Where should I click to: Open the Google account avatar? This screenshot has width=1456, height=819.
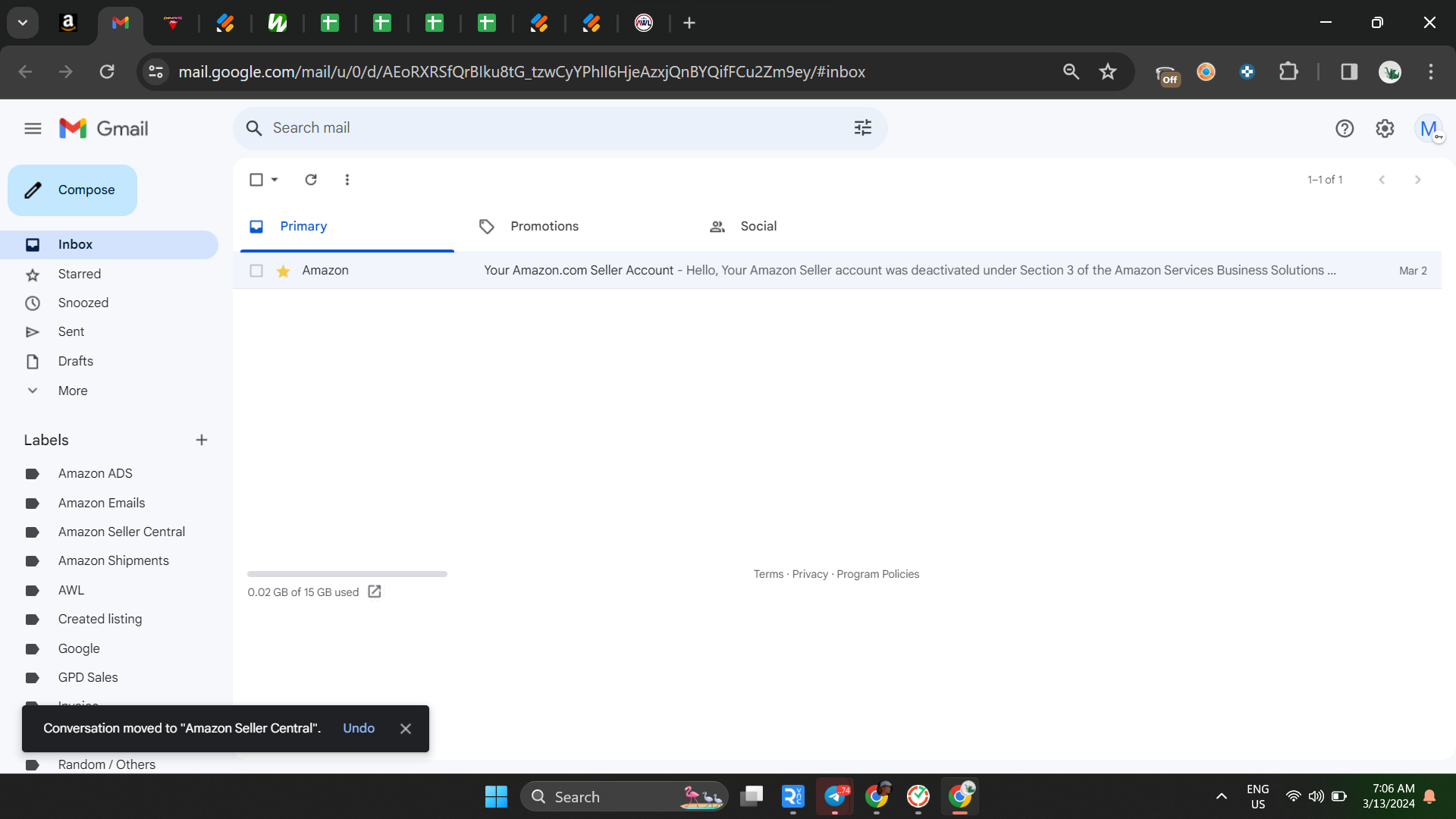(x=1429, y=129)
